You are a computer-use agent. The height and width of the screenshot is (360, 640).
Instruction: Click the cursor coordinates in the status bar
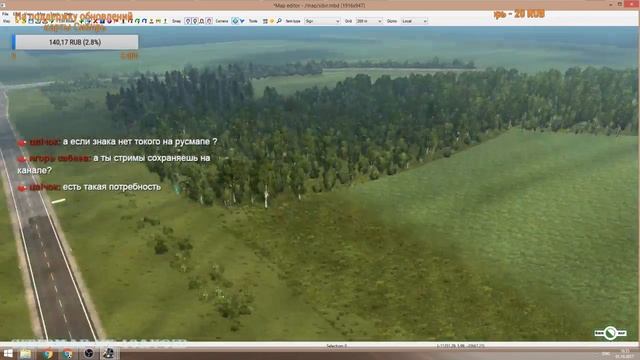click(x=460, y=346)
